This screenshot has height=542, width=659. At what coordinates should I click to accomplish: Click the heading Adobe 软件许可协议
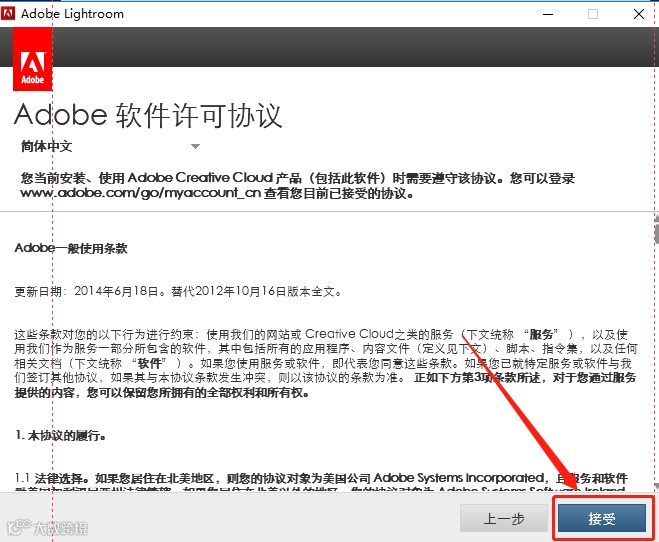click(148, 115)
